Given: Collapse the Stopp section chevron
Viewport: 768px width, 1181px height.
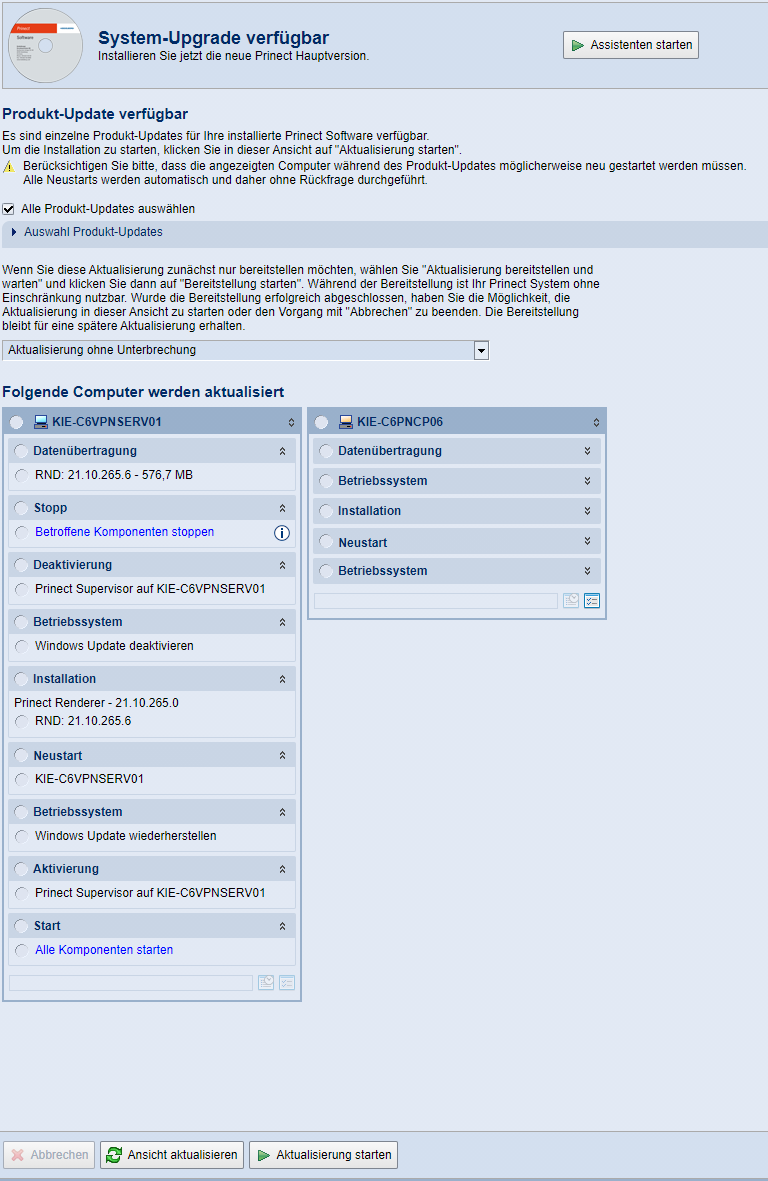Looking at the screenshot, I should pyautogui.click(x=282, y=508).
